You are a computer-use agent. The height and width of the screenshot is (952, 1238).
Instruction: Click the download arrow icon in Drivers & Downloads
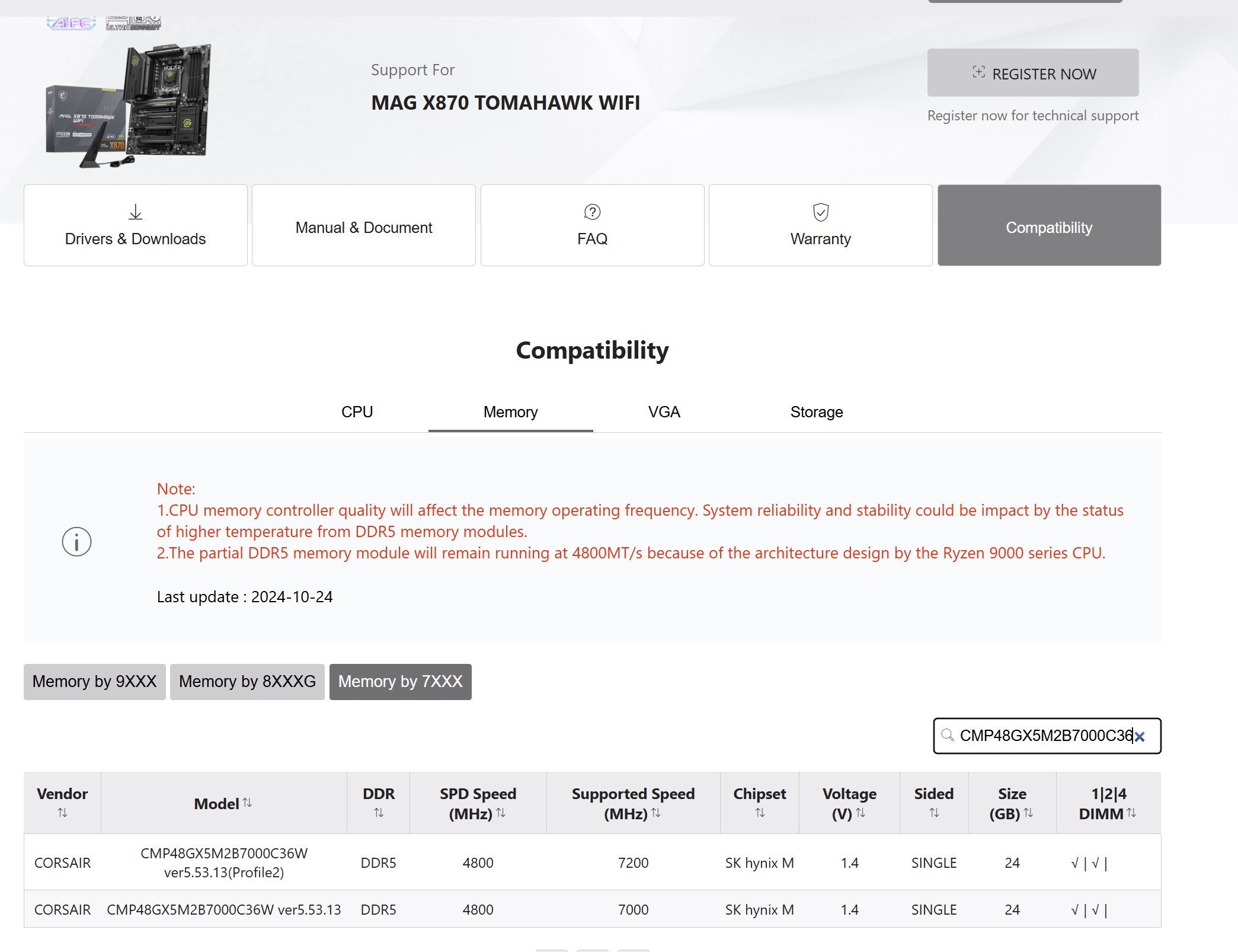(x=135, y=212)
